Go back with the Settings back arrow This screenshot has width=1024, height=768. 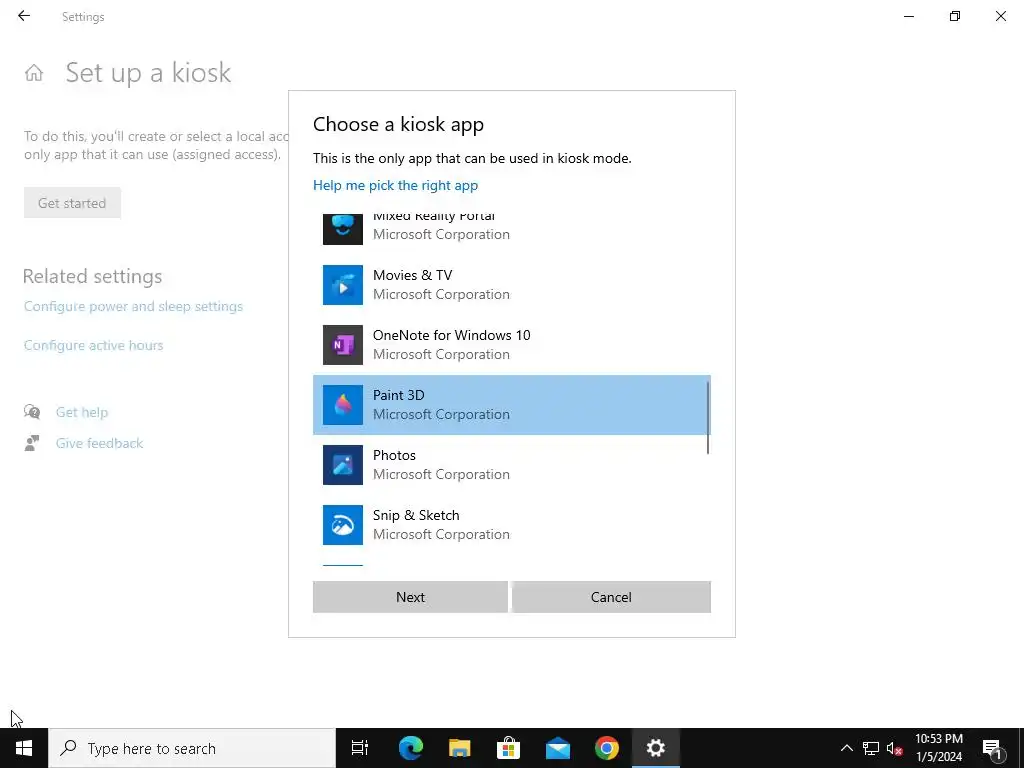[x=24, y=16]
